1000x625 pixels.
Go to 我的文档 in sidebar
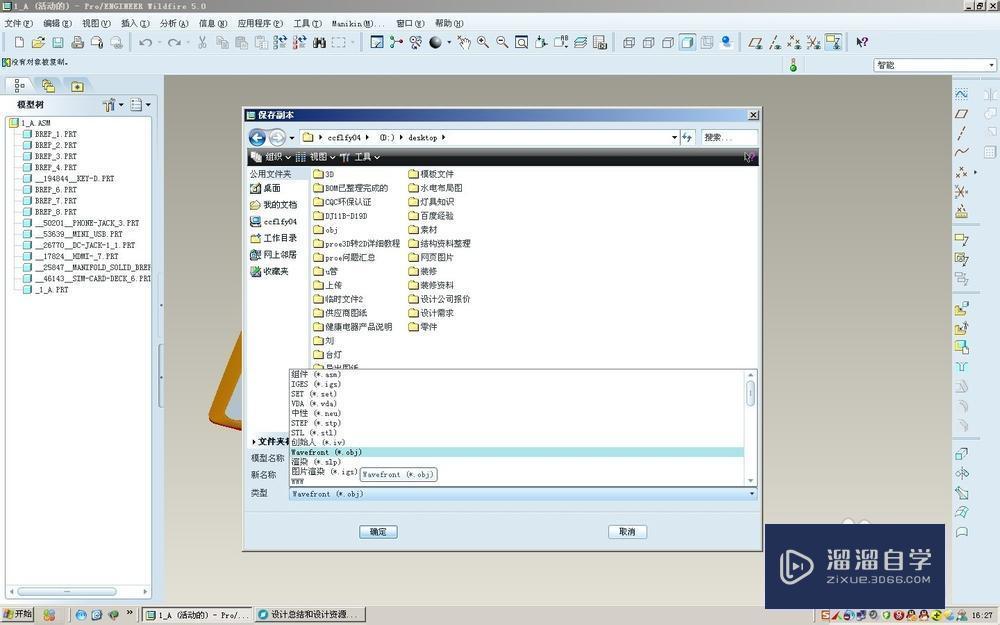point(274,205)
